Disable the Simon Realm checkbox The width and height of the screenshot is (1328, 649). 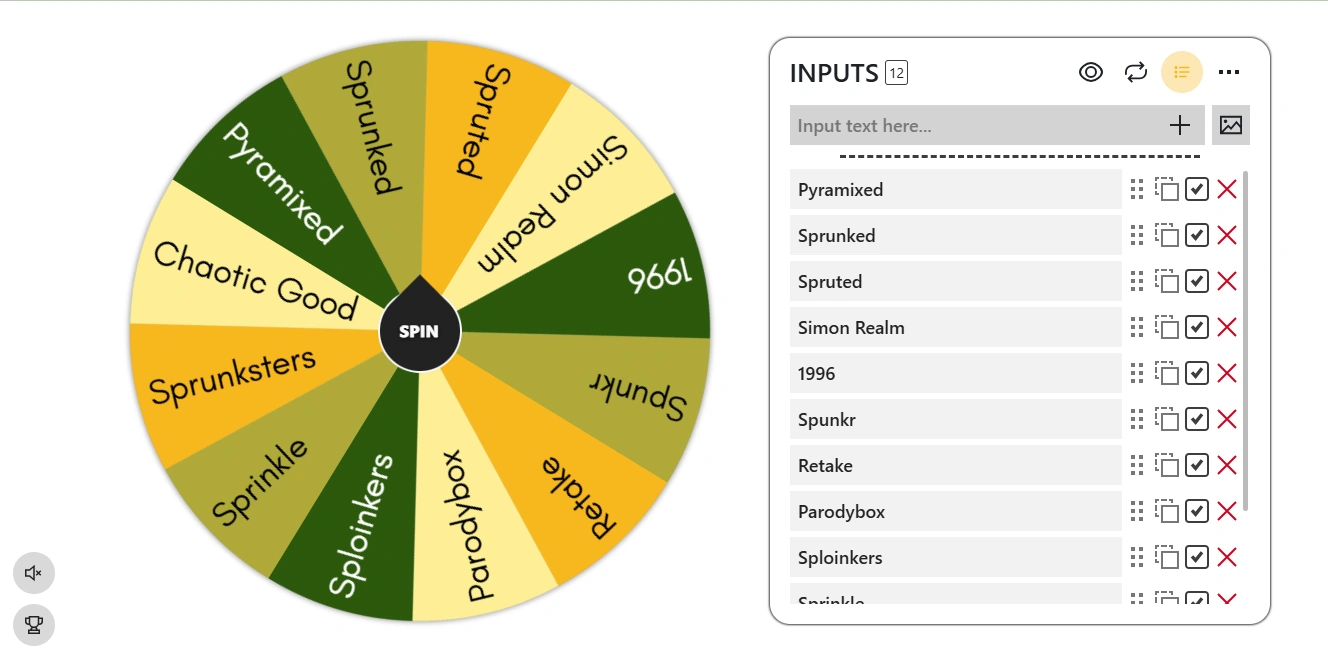1197,327
